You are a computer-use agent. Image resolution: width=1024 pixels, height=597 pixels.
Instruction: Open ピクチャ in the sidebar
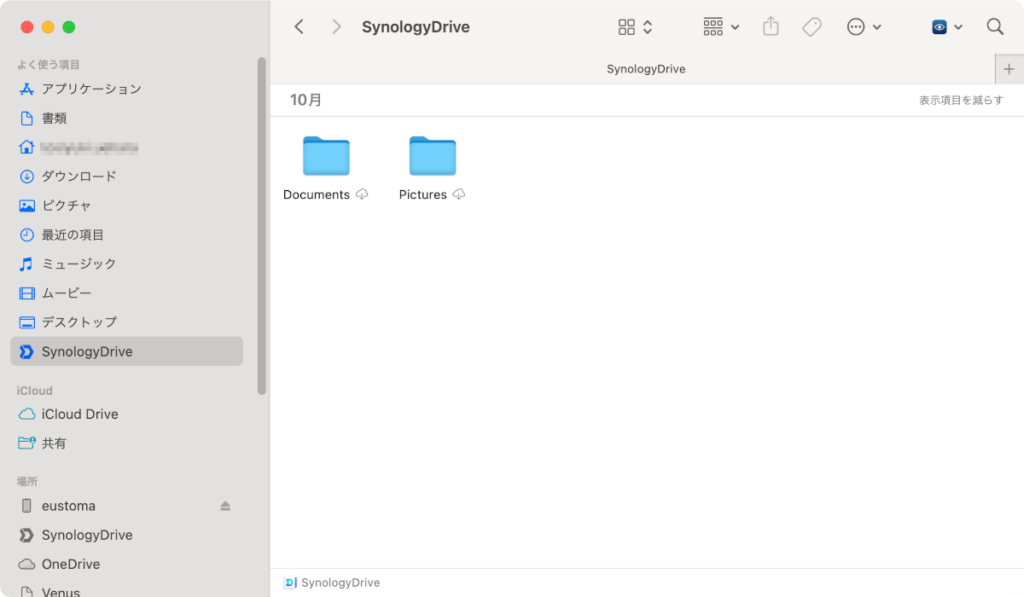(x=127, y=206)
